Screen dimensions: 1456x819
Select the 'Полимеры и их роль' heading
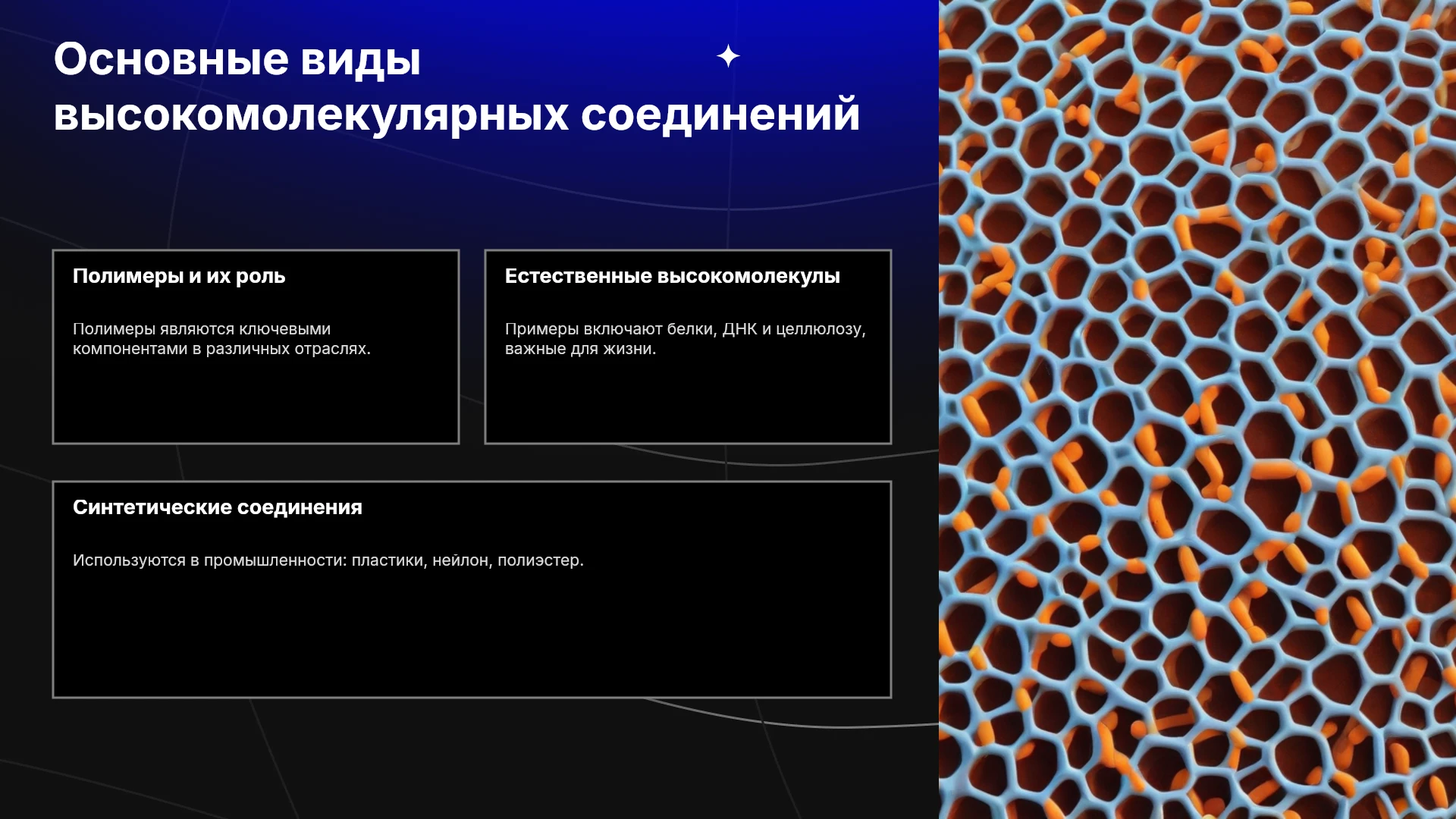pyautogui.click(x=179, y=276)
